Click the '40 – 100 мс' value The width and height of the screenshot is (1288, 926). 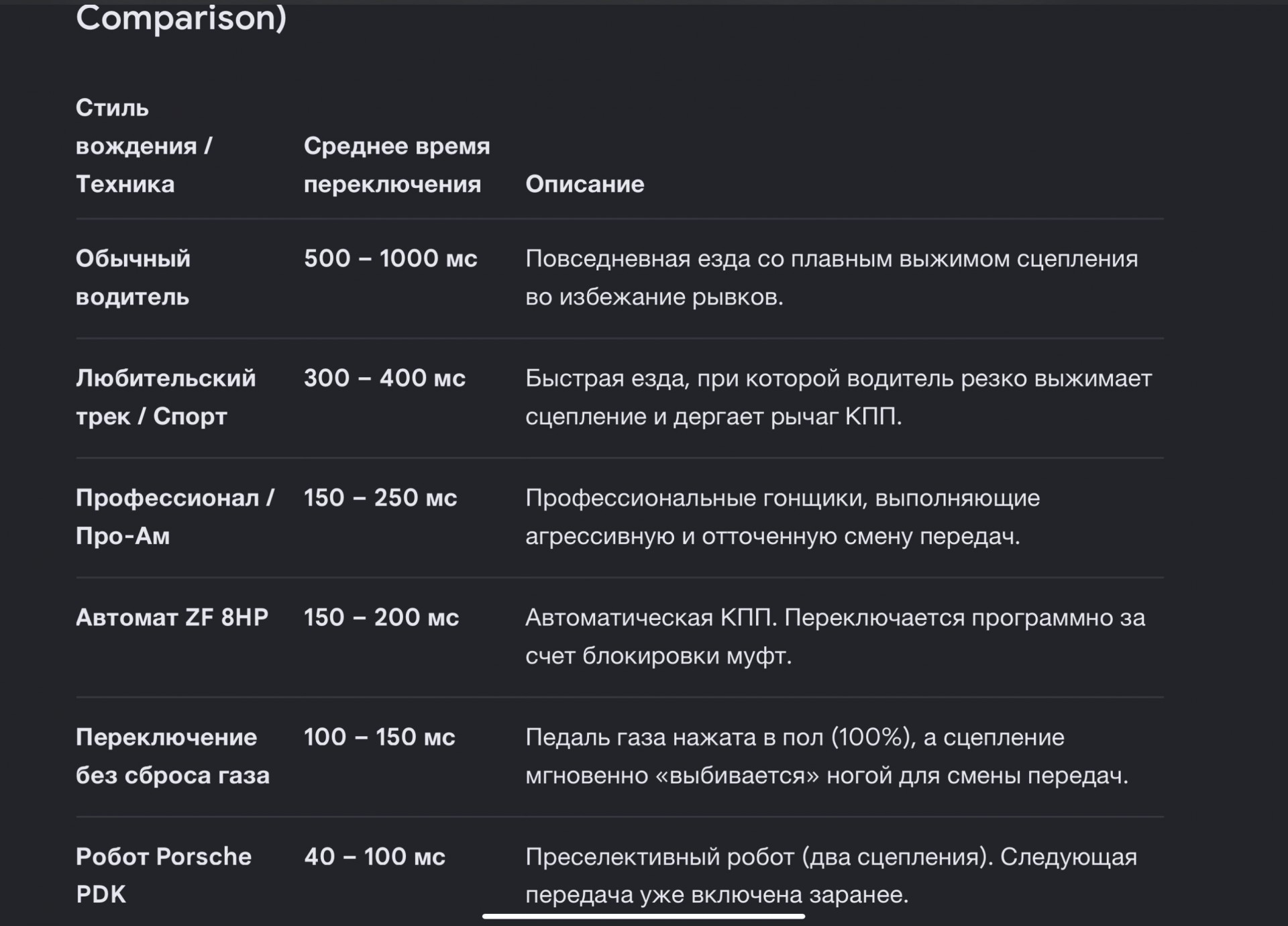point(374,856)
